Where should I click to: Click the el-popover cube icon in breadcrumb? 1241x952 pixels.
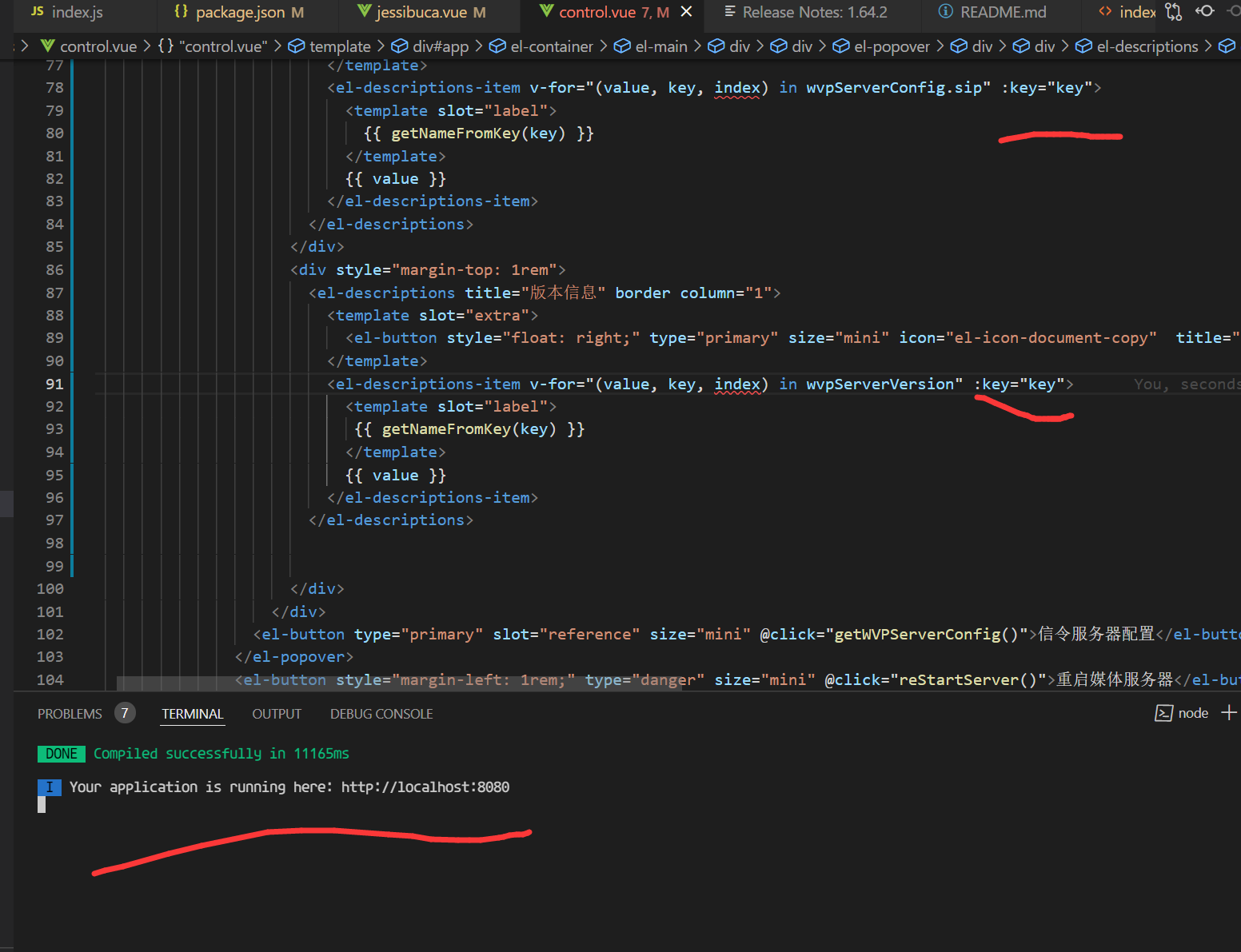tap(841, 46)
